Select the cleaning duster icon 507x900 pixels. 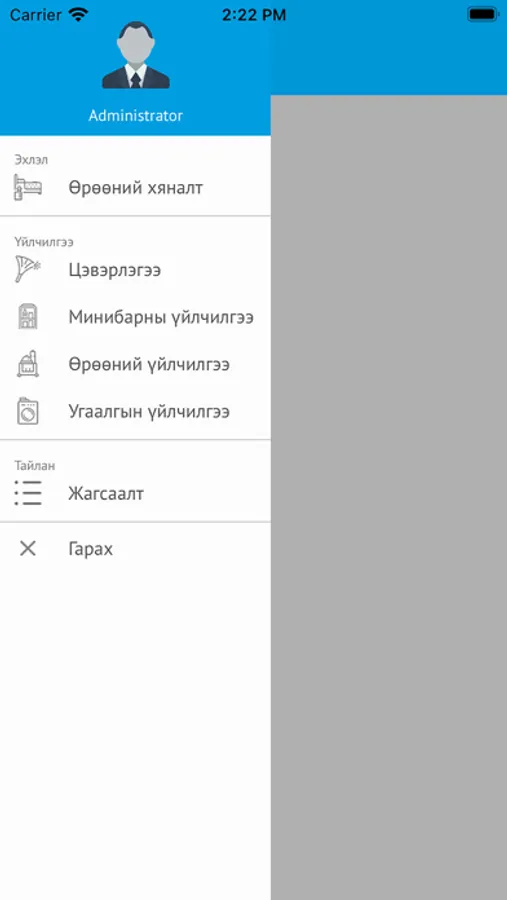(x=28, y=269)
